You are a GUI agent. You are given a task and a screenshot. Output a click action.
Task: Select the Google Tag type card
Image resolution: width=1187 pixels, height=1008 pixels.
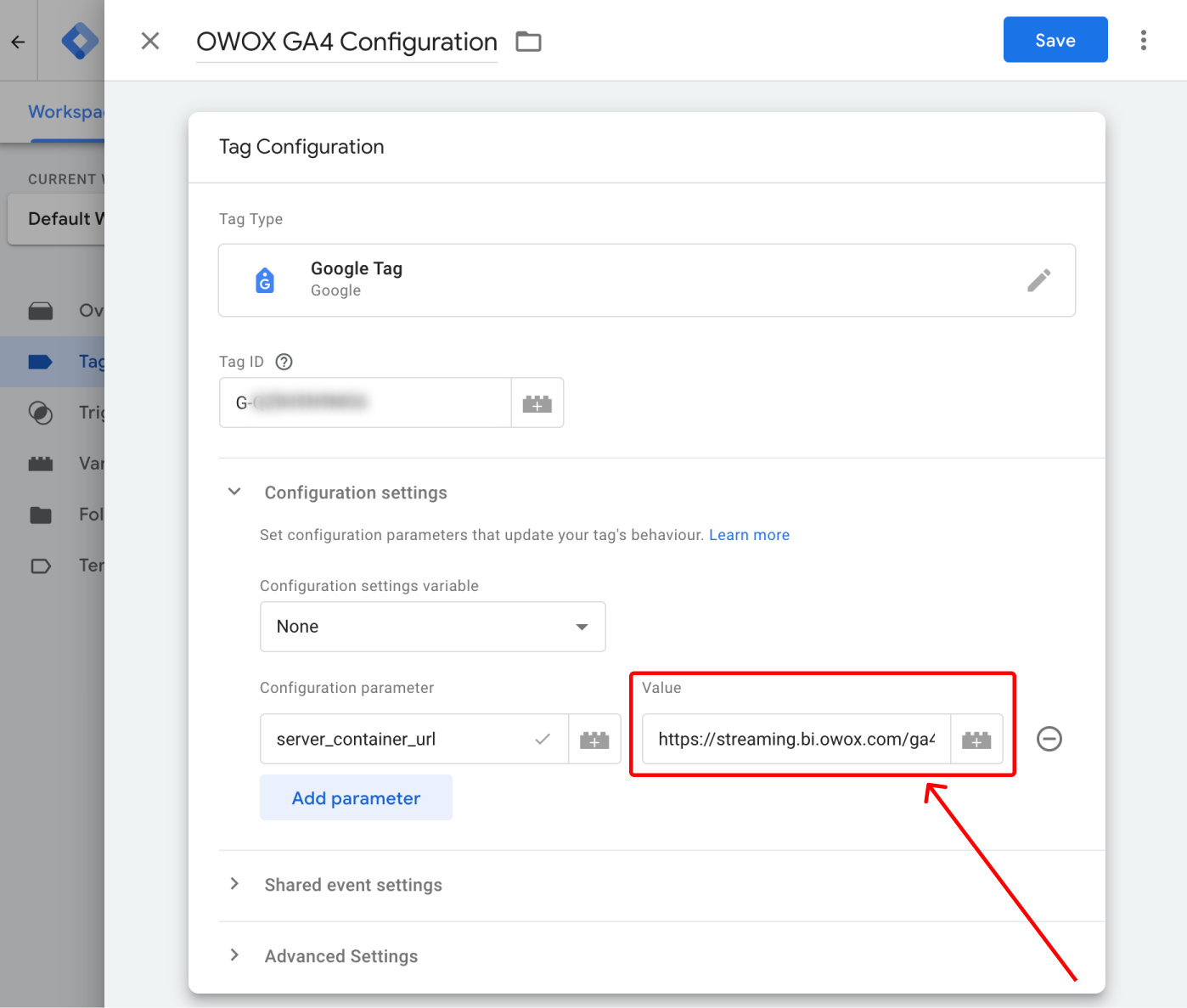coord(647,280)
